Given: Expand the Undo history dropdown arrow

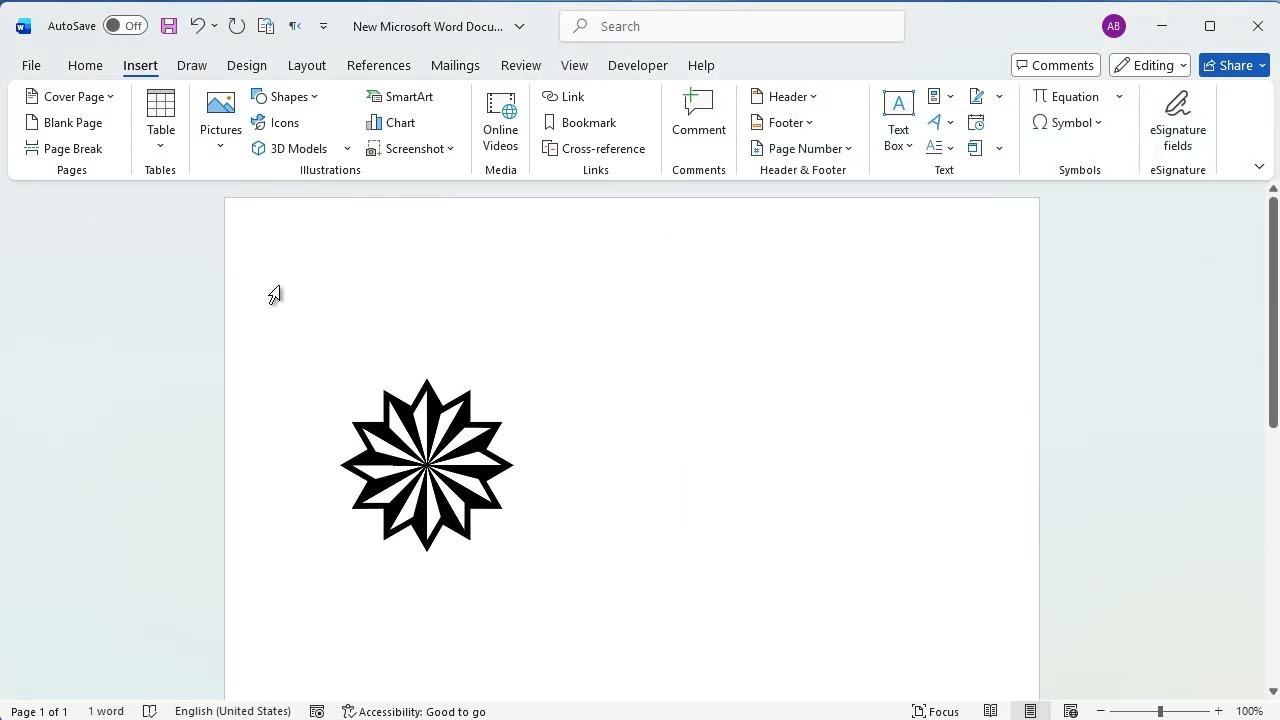Looking at the screenshot, I should (214, 26).
